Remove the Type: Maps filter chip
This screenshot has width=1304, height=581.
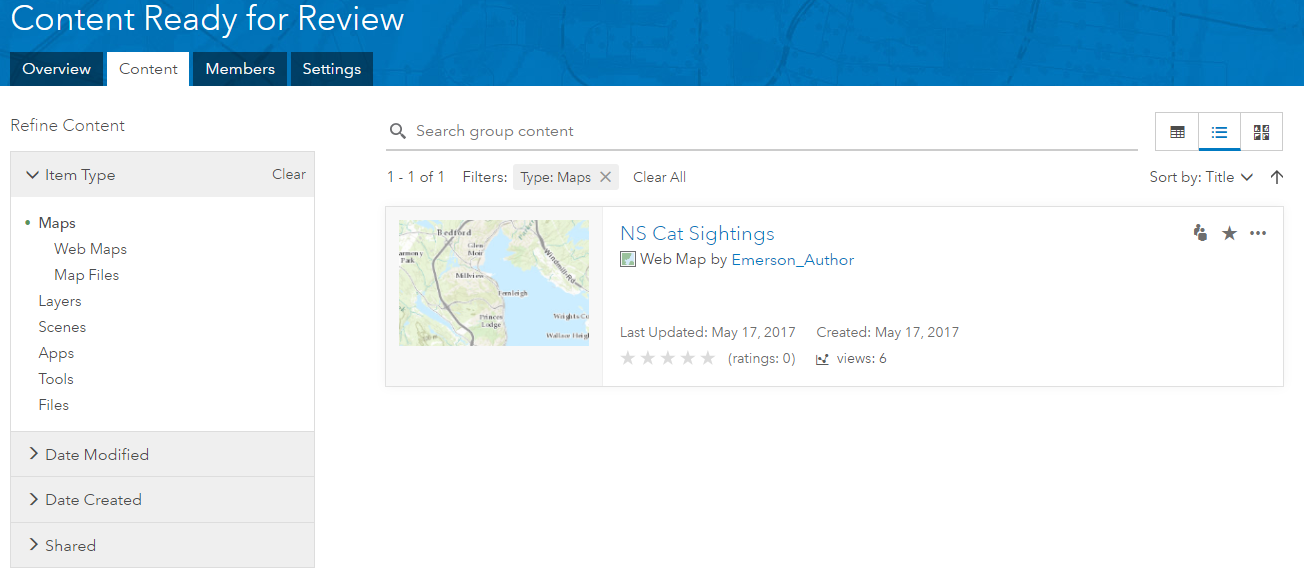tap(605, 177)
